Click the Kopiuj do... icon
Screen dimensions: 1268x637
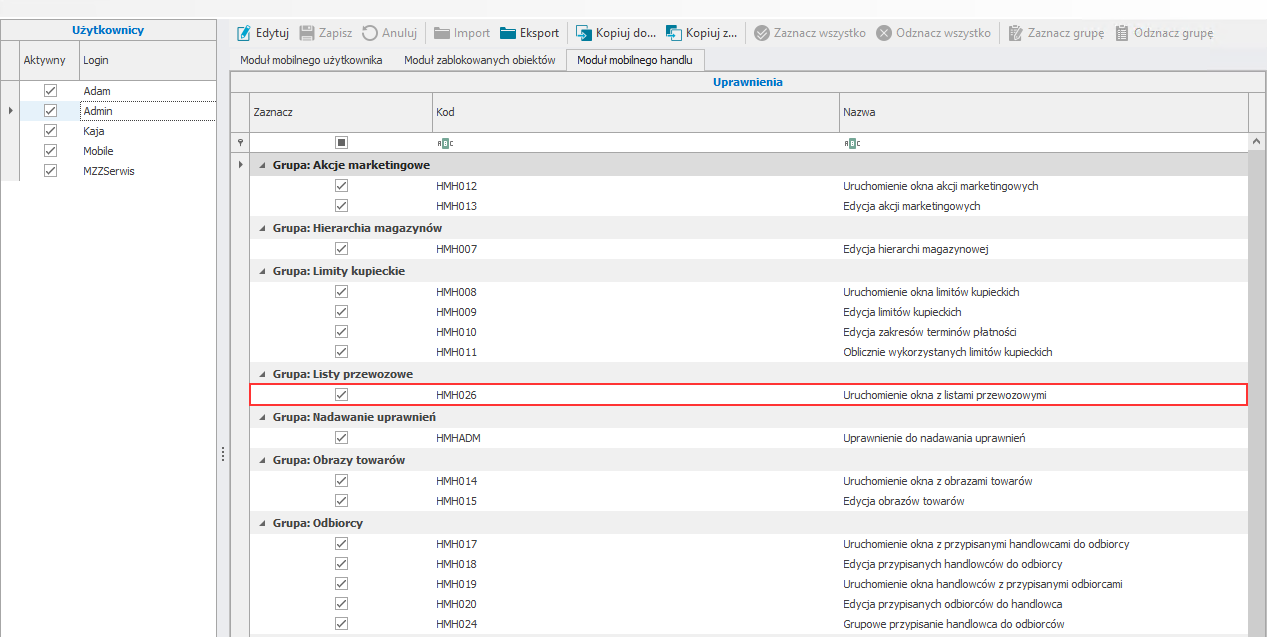(584, 33)
